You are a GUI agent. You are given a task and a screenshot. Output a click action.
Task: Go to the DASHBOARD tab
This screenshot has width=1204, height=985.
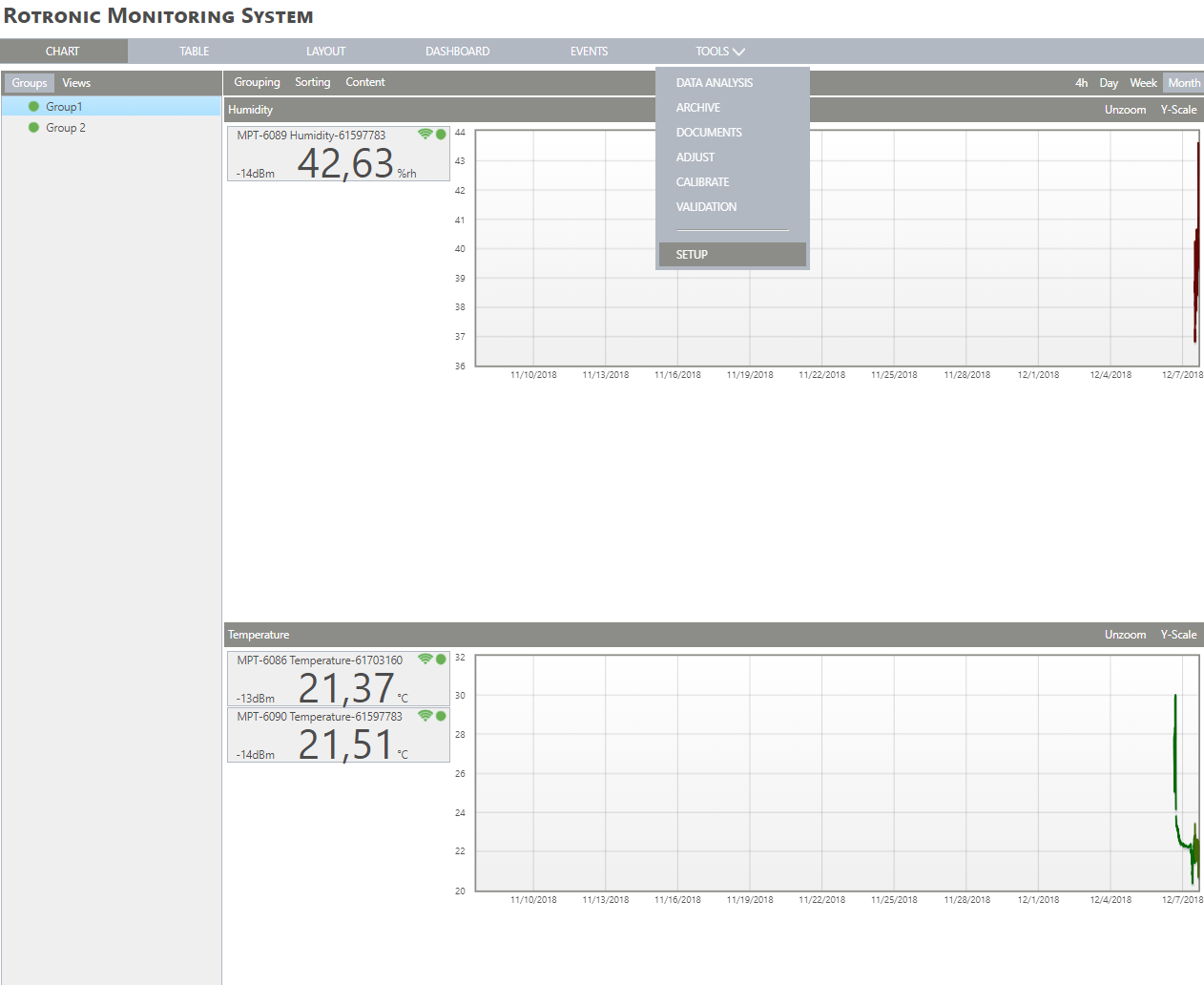click(457, 52)
